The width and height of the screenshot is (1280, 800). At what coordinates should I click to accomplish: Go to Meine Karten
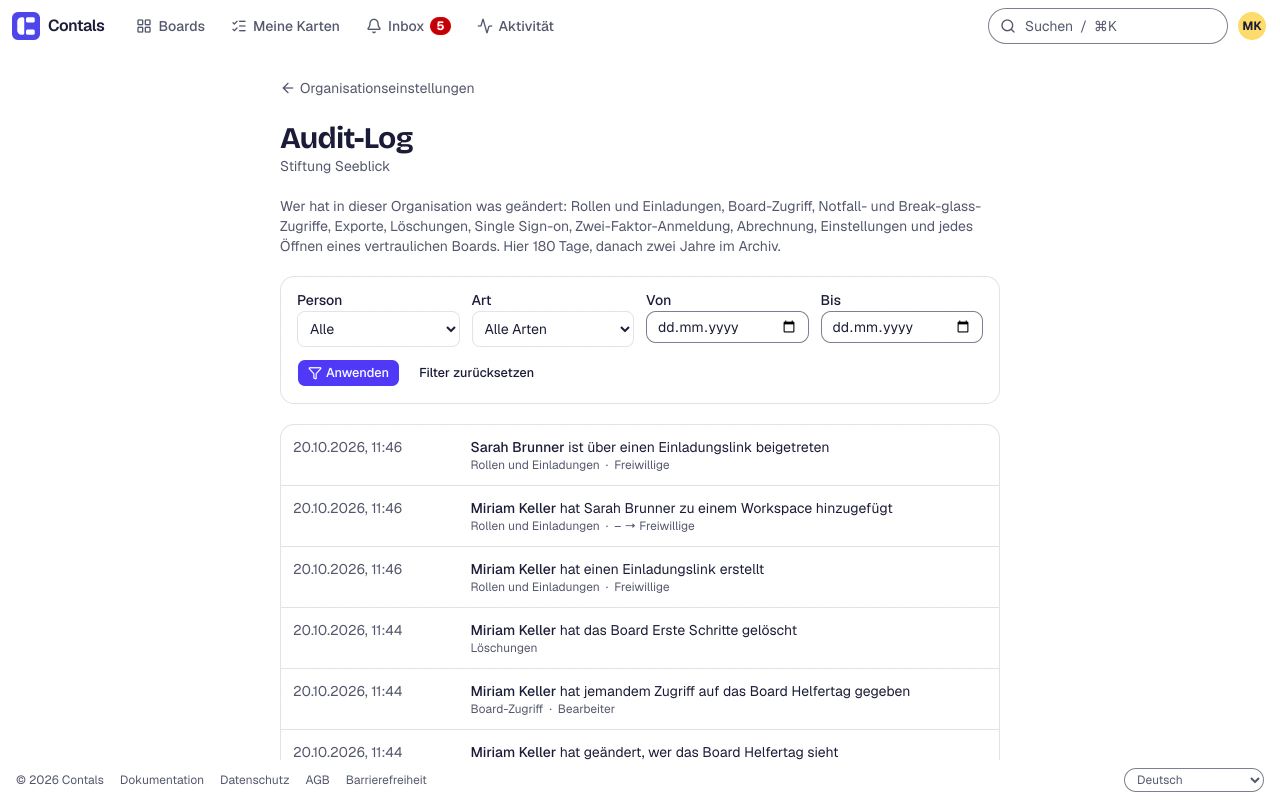285,26
